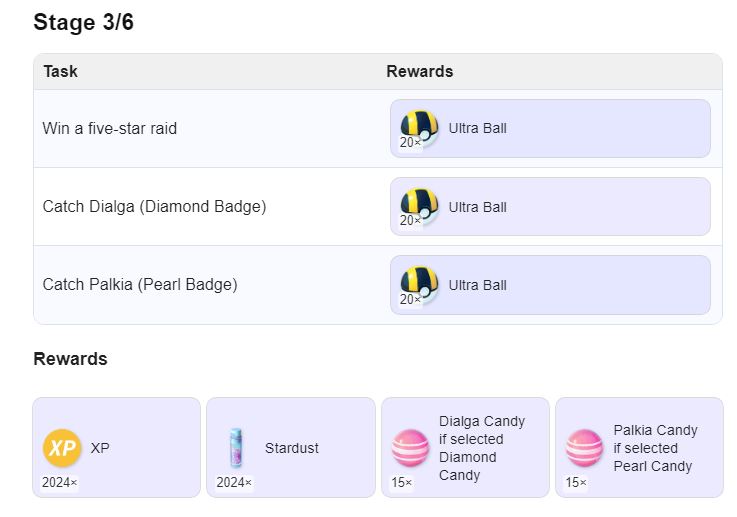Click the Palkia Candy reward description text

(656, 448)
